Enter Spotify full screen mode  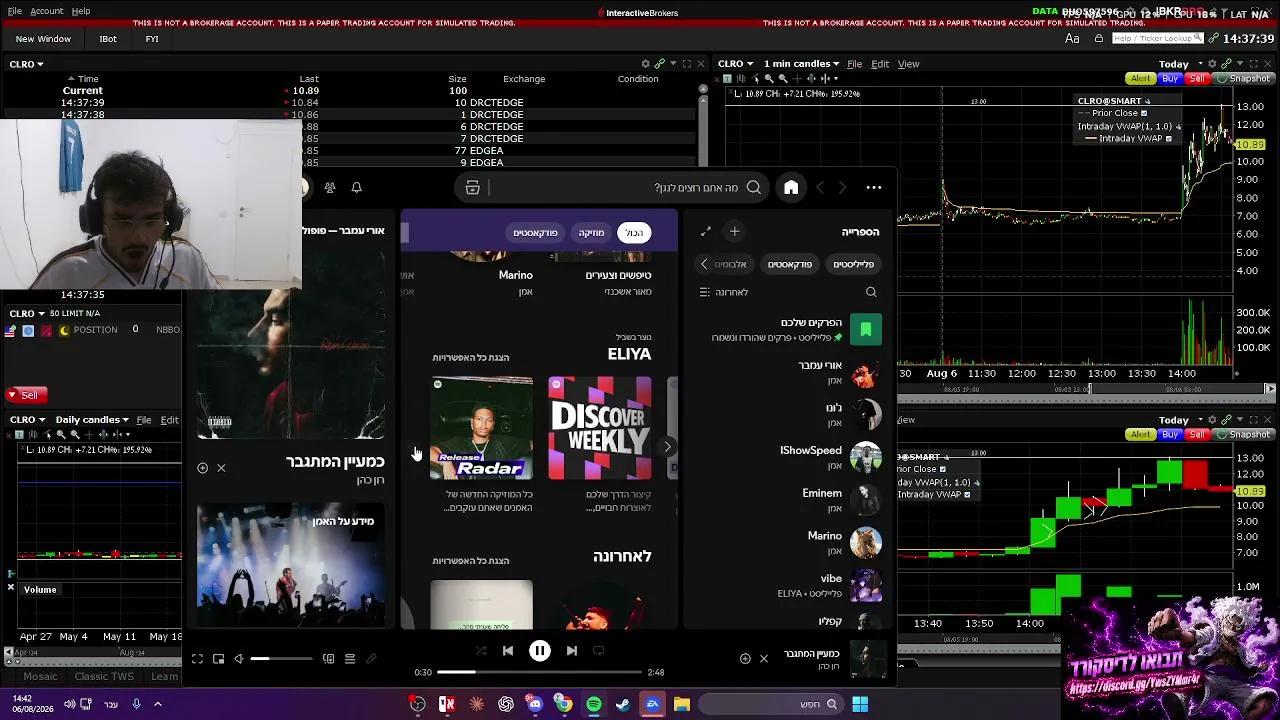(x=197, y=659)
